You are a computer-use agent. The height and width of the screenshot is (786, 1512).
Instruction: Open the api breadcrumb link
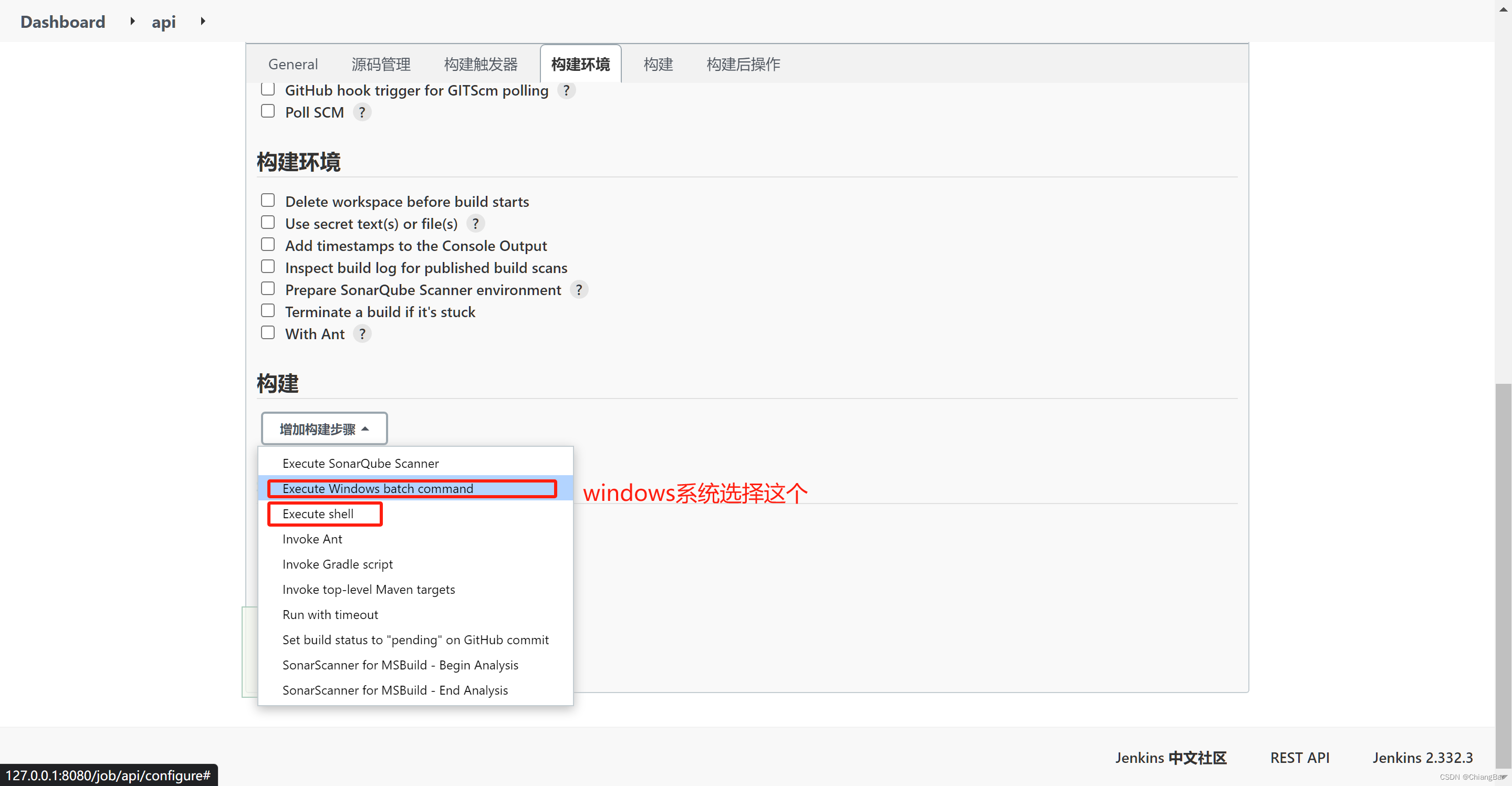click(164, 22)
